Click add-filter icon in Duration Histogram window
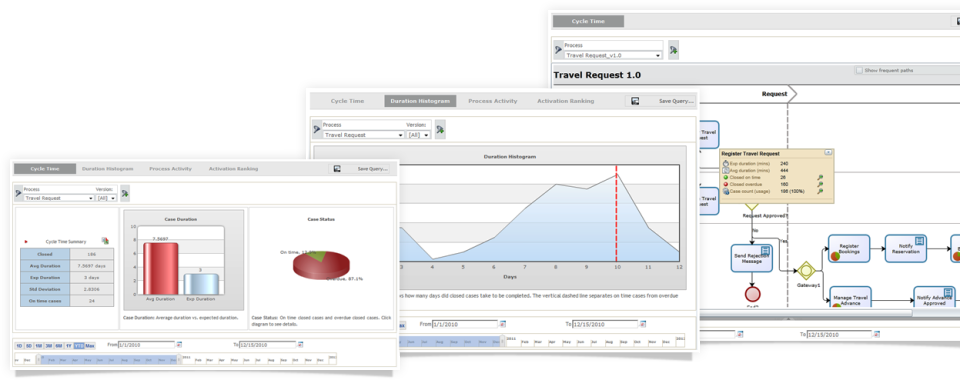The height and width of the screenshot is (380, 960). [x=440, y=129]
